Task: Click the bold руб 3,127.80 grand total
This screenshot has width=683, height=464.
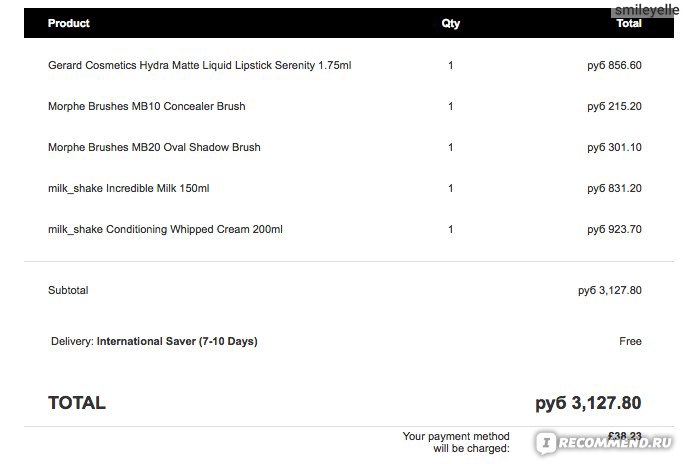Action: [x=588, y=403]
